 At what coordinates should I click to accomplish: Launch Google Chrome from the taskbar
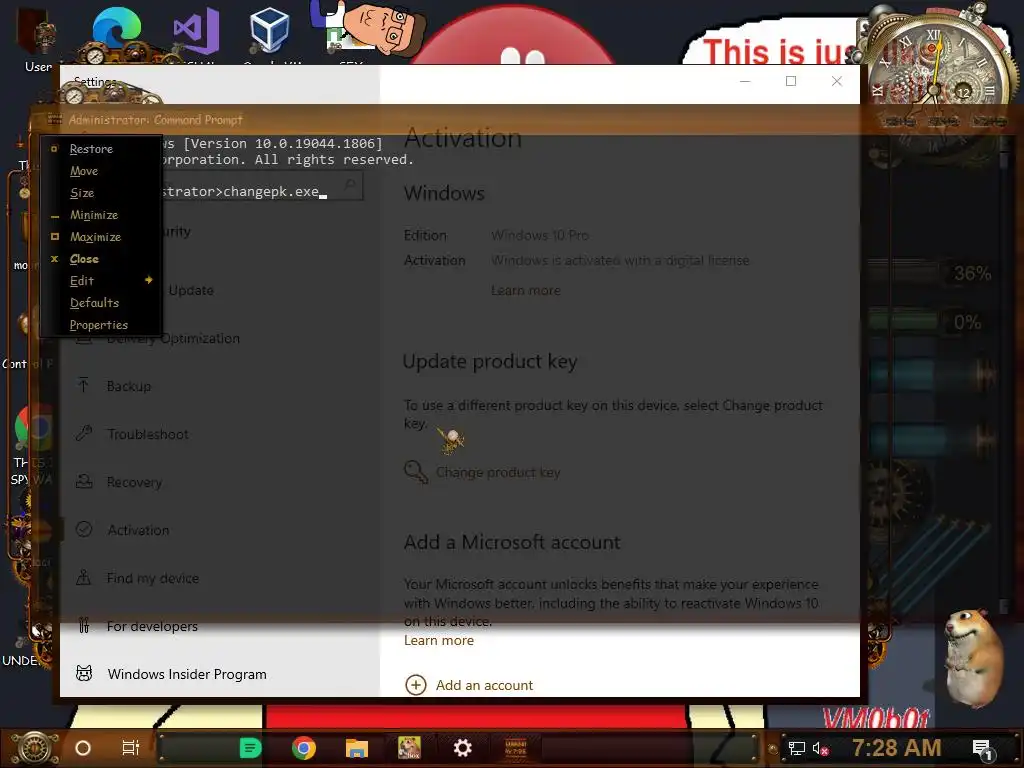tap(304, 748)
